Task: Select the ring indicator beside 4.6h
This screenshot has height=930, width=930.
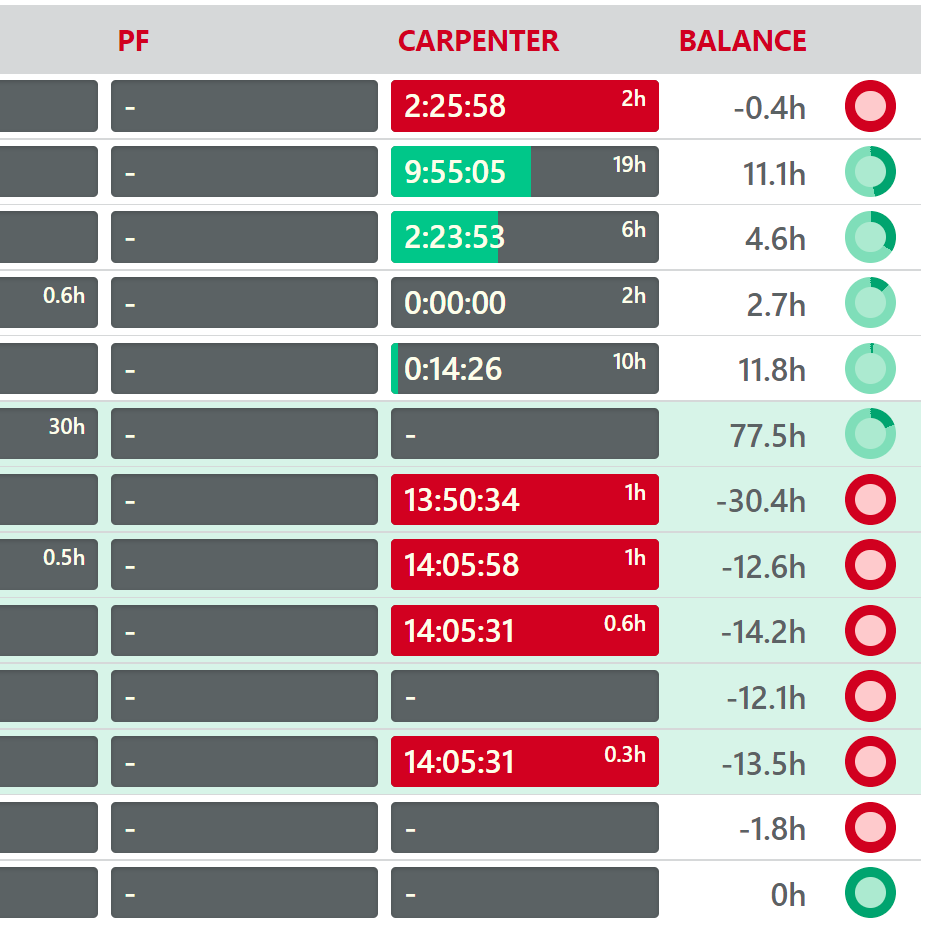Action: 870,237
